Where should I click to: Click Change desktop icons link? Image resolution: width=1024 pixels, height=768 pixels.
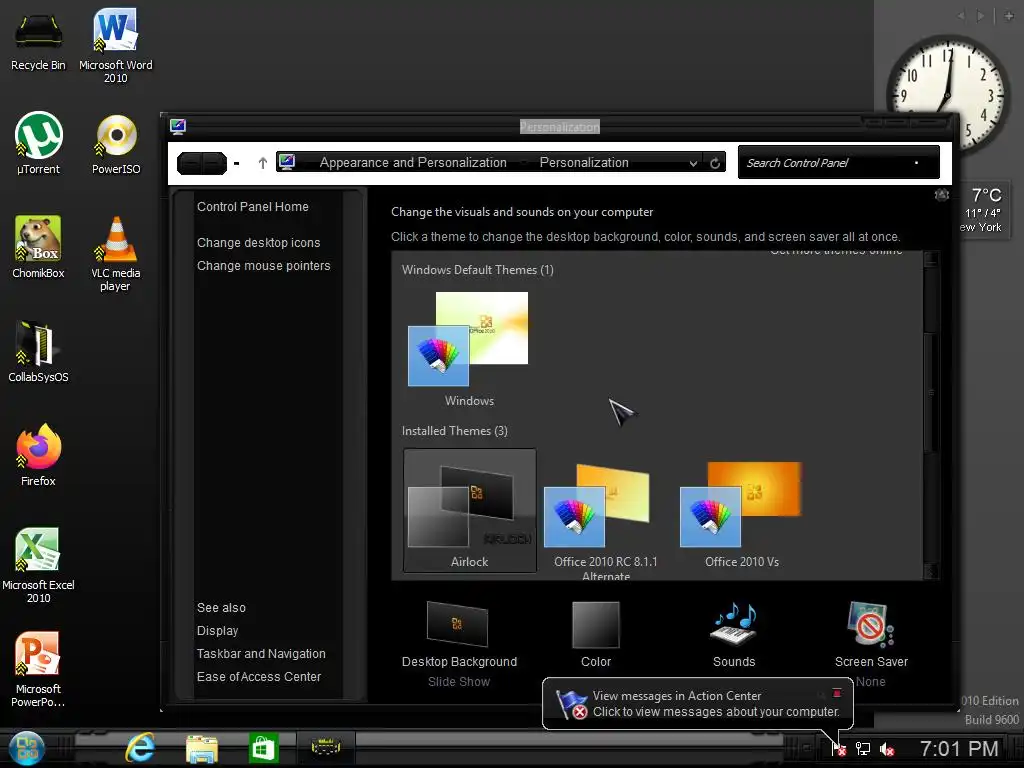[x=259, y=243]
